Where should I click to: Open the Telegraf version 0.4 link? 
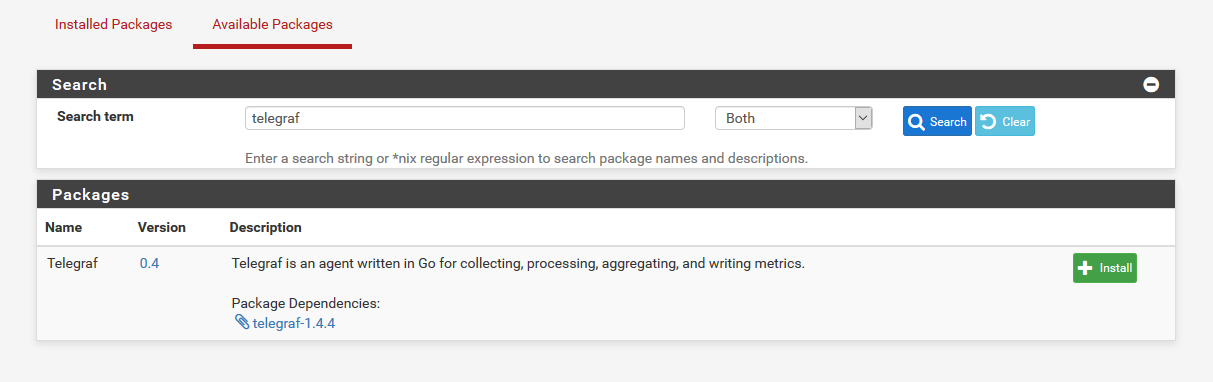point(149,264)
